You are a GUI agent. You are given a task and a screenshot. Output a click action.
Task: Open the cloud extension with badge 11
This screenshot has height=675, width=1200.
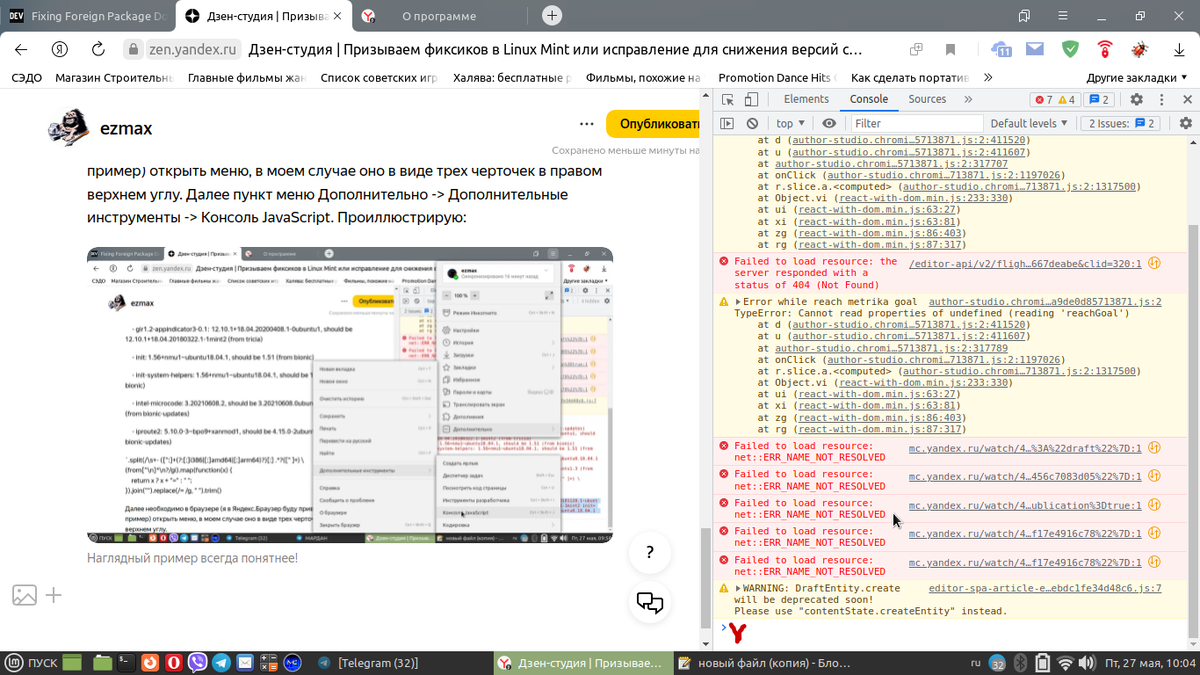point(1001,49)
